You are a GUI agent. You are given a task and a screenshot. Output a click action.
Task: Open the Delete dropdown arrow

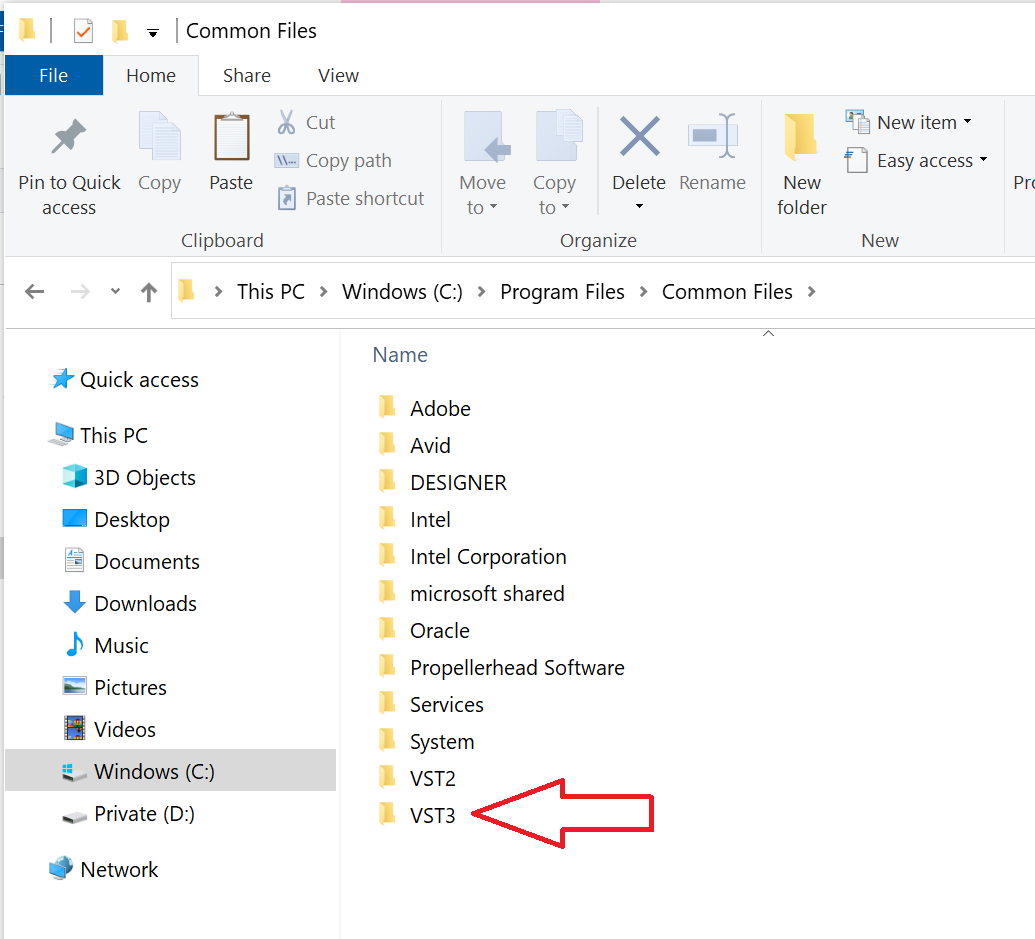[x=639, y=208]
